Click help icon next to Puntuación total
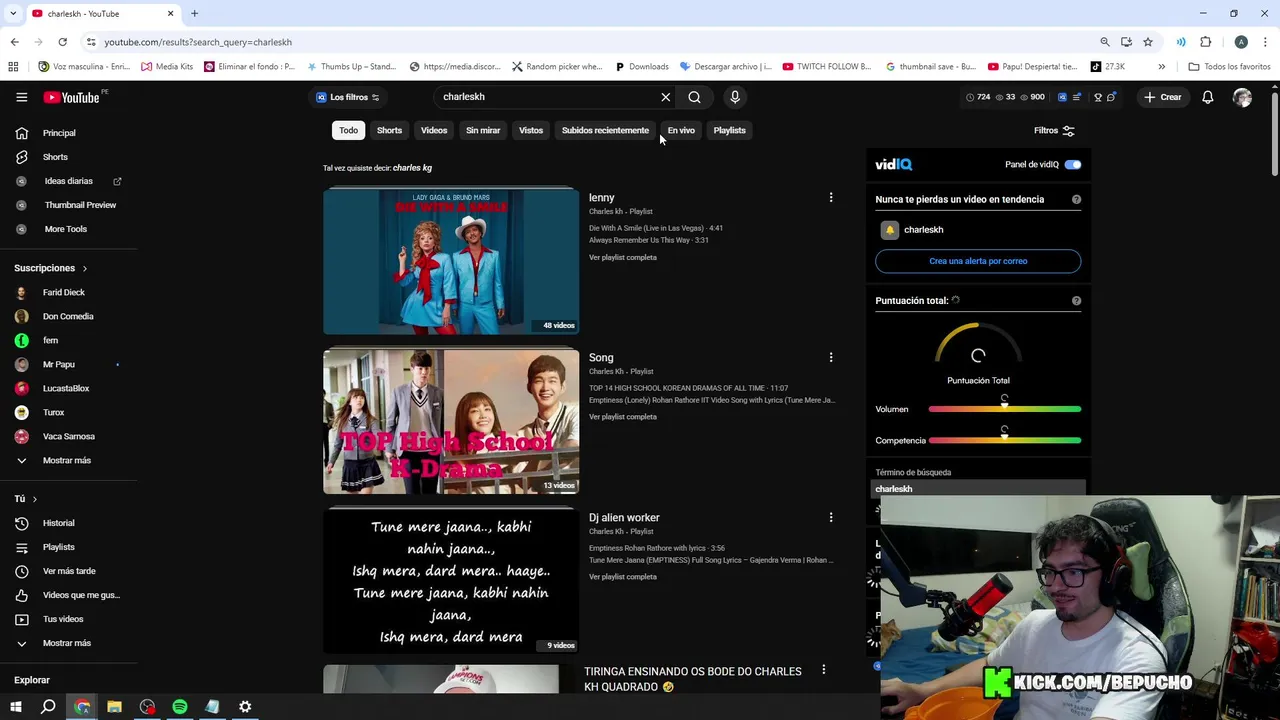 click(1076, 301)
